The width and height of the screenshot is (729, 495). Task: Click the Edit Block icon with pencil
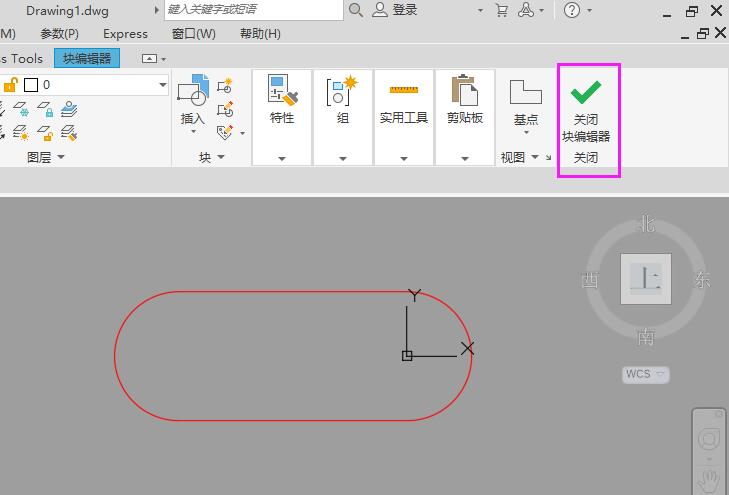[225, 109]
